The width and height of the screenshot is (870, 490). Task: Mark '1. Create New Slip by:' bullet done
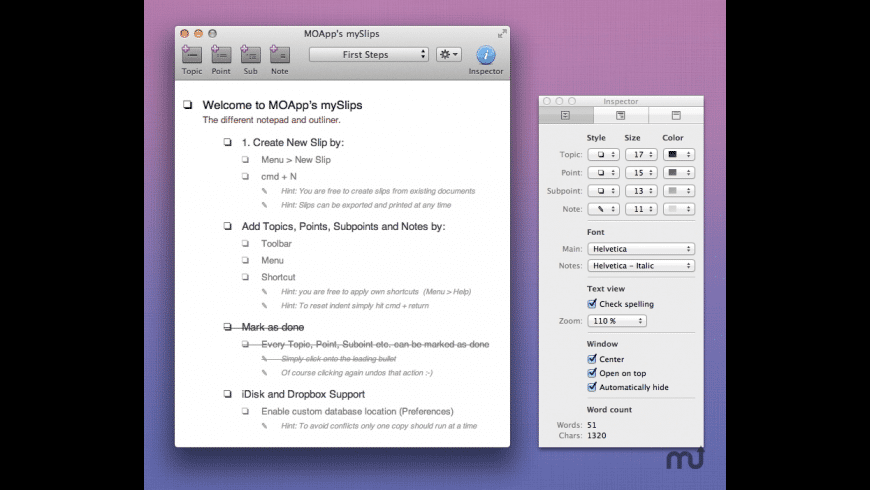[227, 142]
